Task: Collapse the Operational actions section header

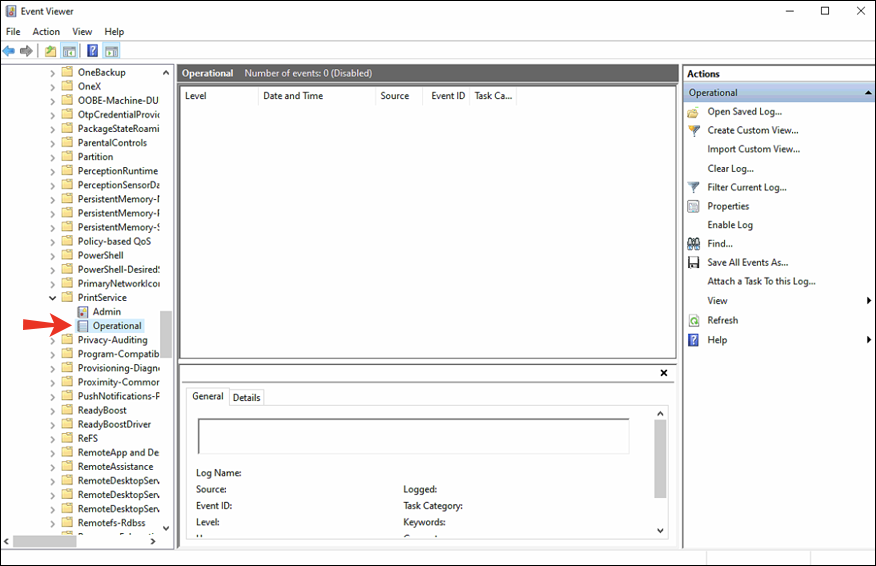Action: pyautogui.click(x=867, y=93)
